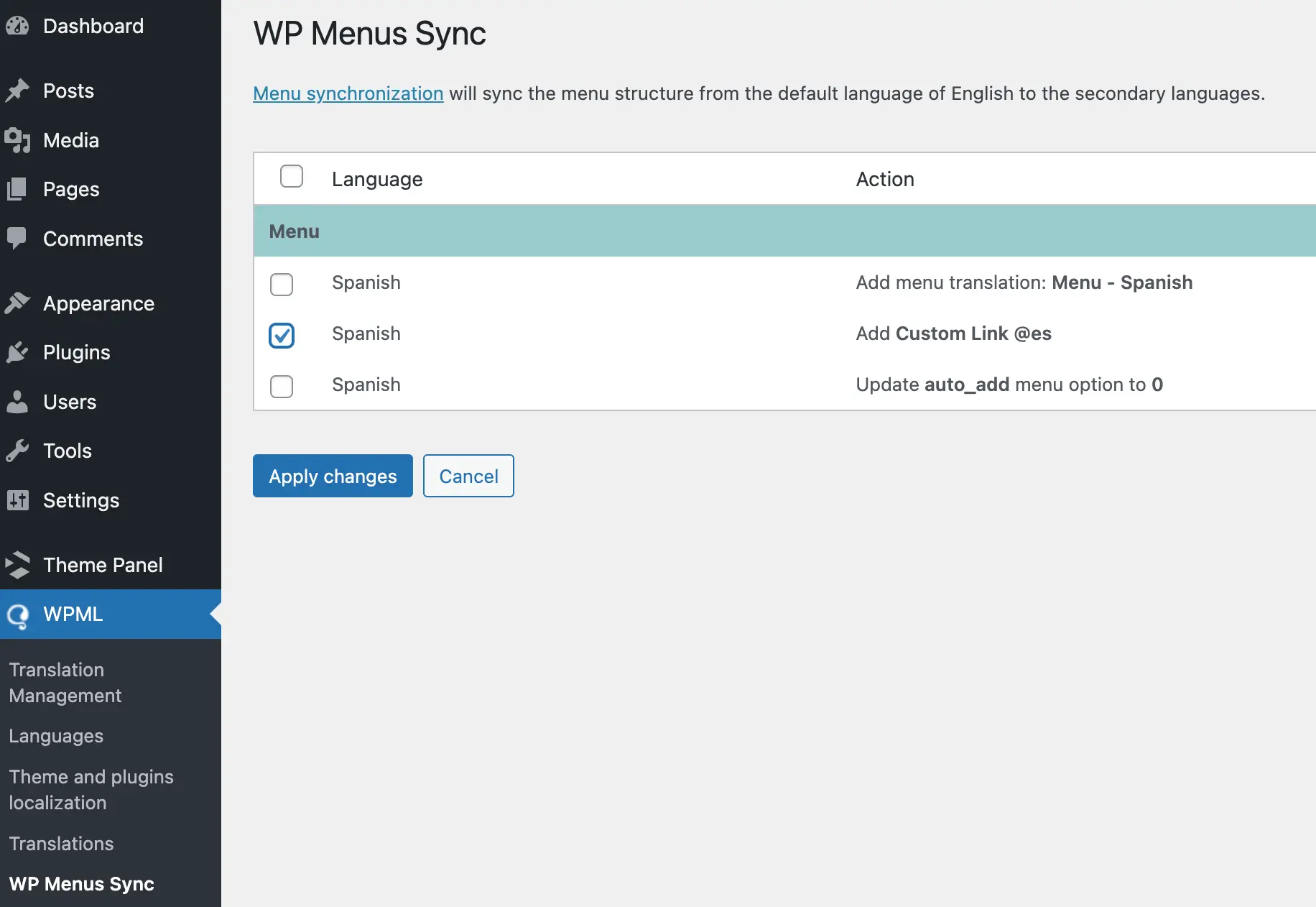Click the Users person icon
Viewport: 1316px width, 907px height.
(x=17, y=402)
